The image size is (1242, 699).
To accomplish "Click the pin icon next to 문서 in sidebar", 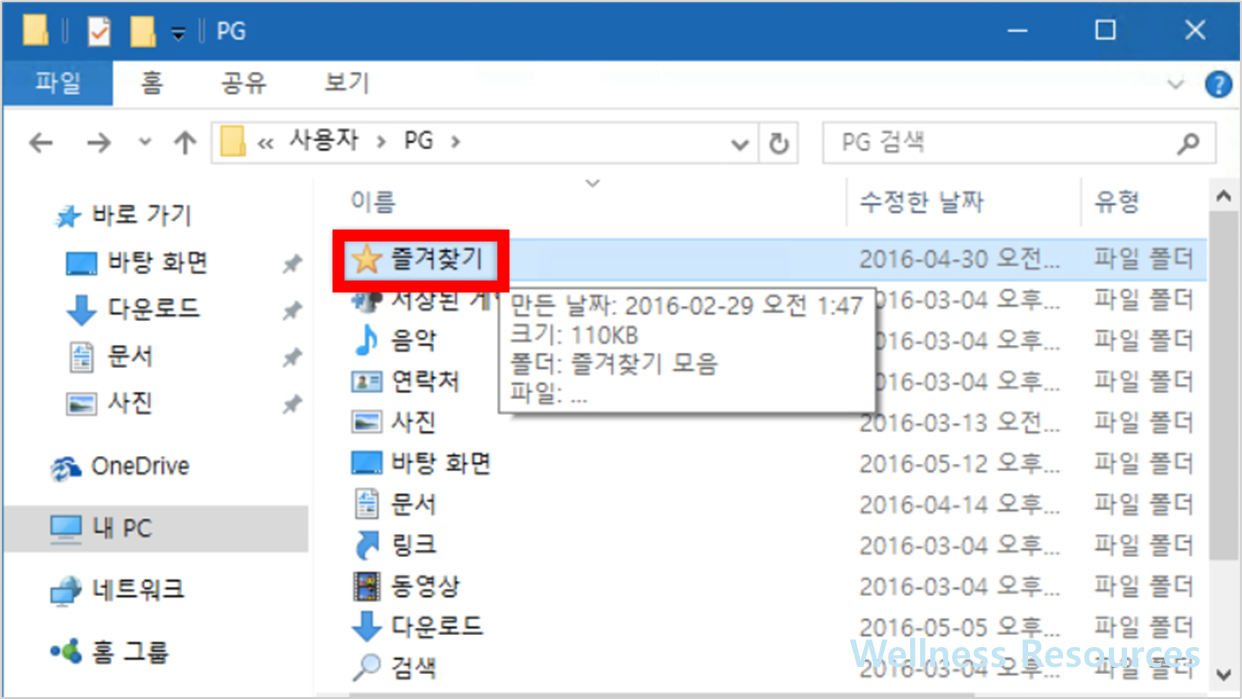I will tap(291, 357).
